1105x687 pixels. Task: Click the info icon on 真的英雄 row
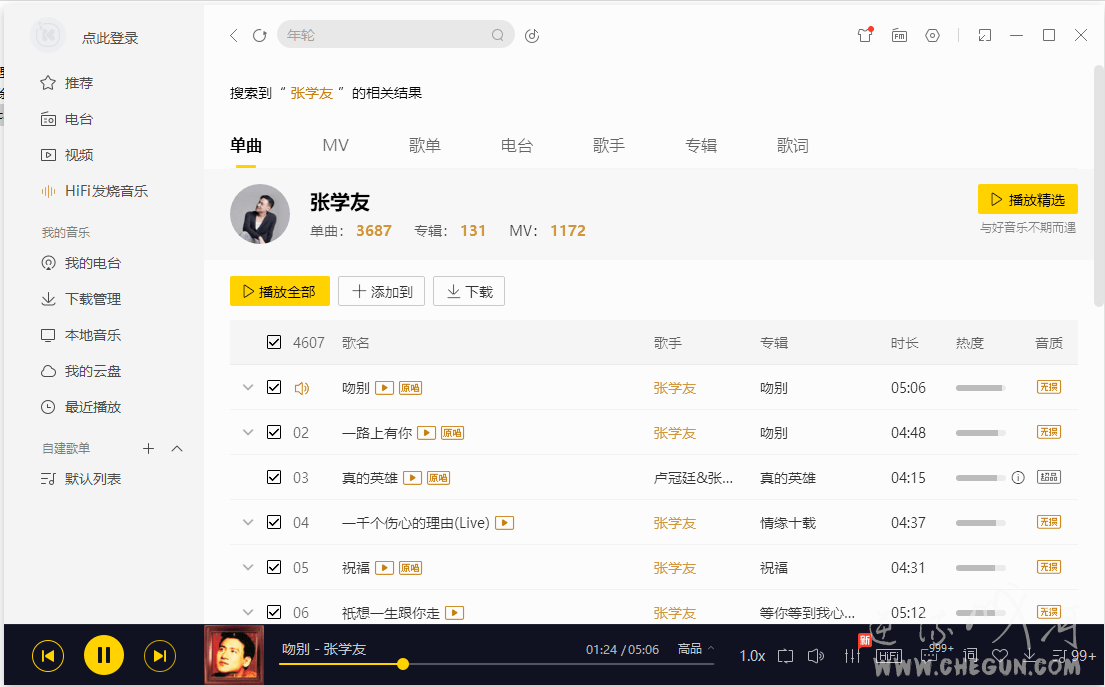(x=1018, y=478)
